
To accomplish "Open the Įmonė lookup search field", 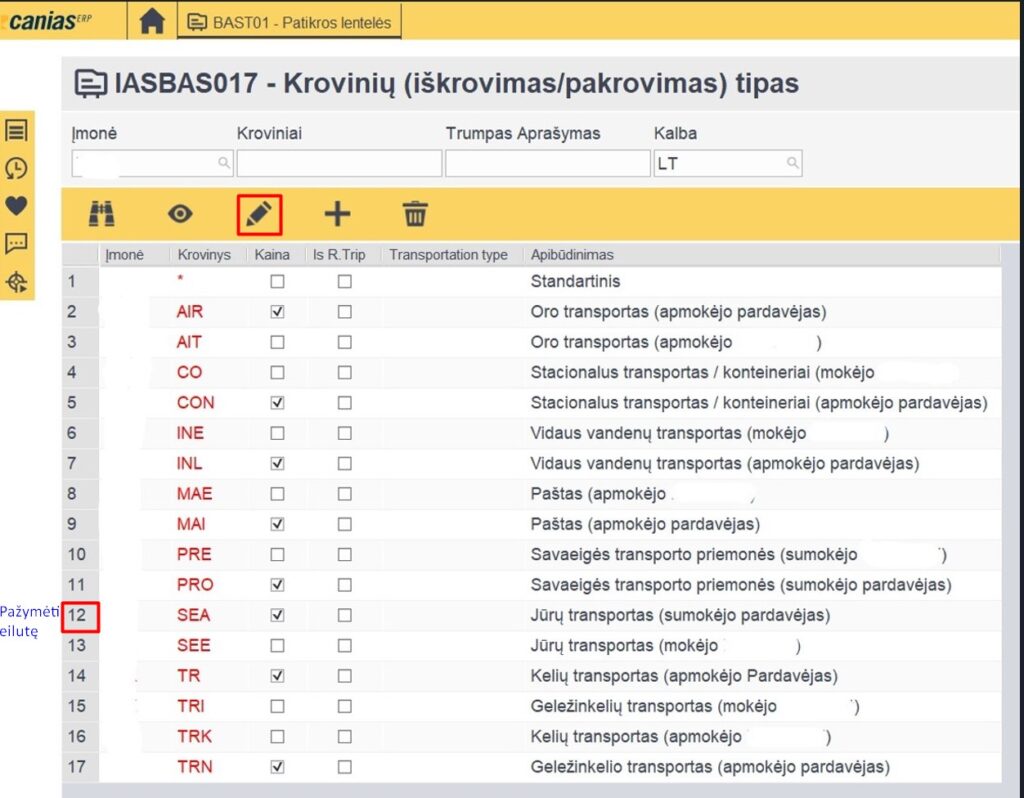I will (x=223, y=163).
